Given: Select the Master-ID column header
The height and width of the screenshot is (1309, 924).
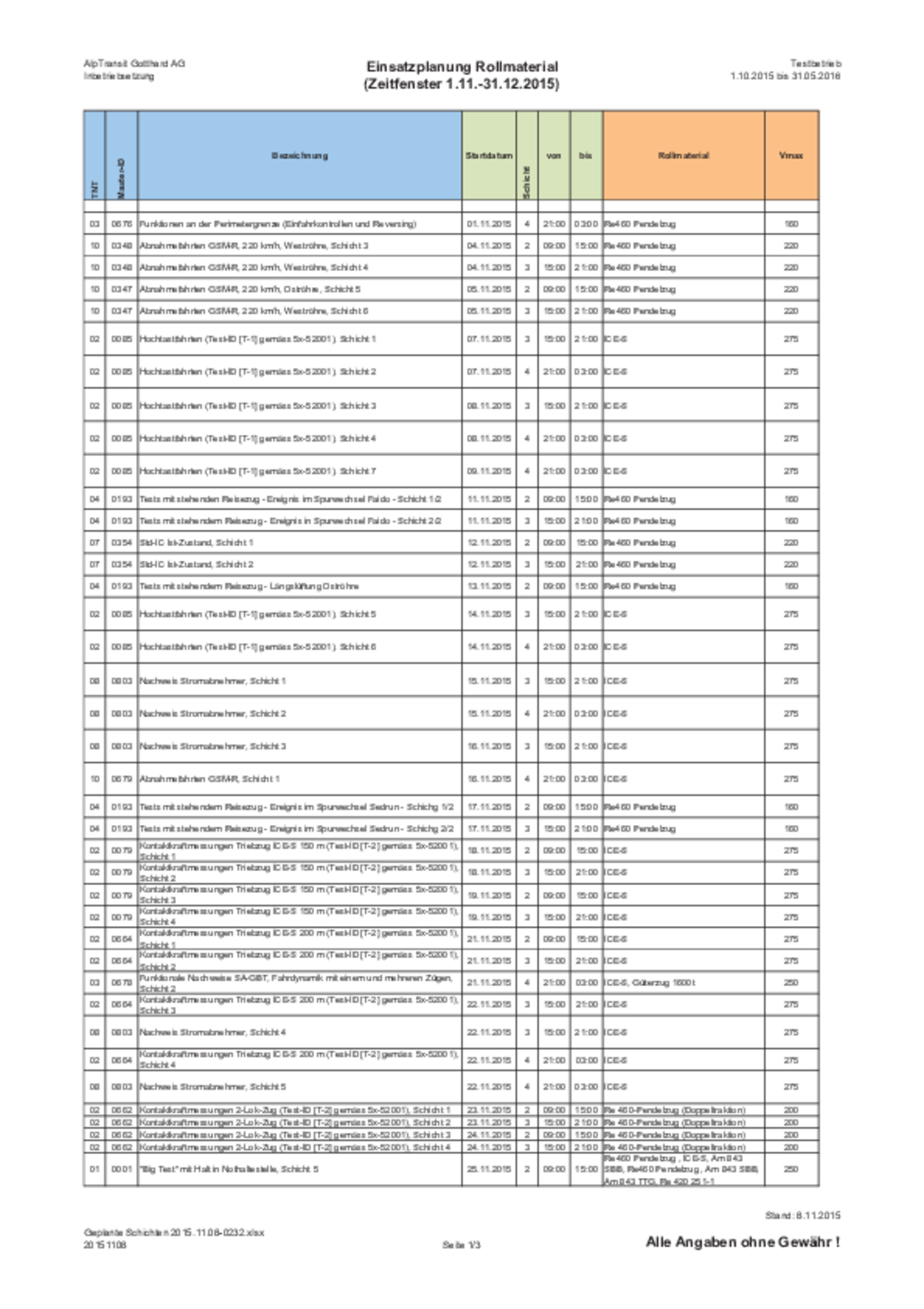Looking at the screenshot, I should tap(122, 155).
